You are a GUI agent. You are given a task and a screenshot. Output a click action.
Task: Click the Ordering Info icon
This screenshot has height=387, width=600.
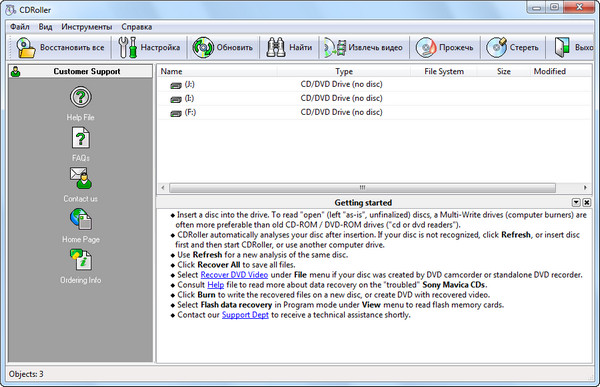click(x=80, y=260)
